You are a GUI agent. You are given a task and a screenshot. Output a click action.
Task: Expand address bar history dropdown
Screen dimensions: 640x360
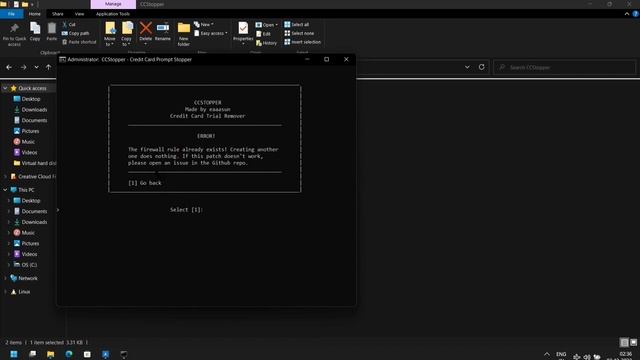[467, 67]
